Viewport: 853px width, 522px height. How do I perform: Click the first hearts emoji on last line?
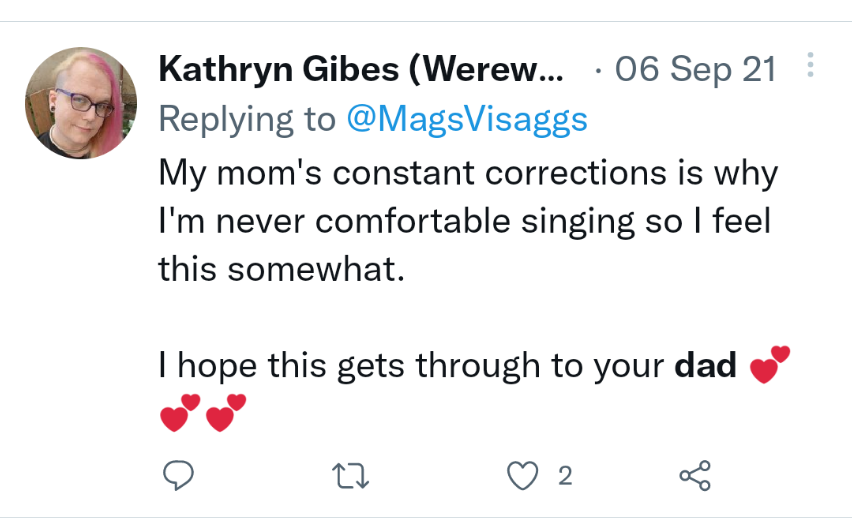tap(180, 413)
